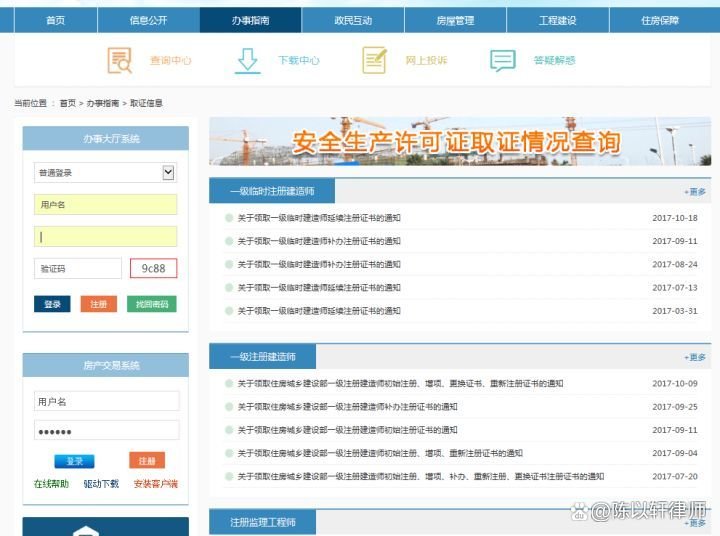Screen dimensions: 720x536
Task: Expand the 普通登录 login type dropdown
Action: [x=105, y=173]
